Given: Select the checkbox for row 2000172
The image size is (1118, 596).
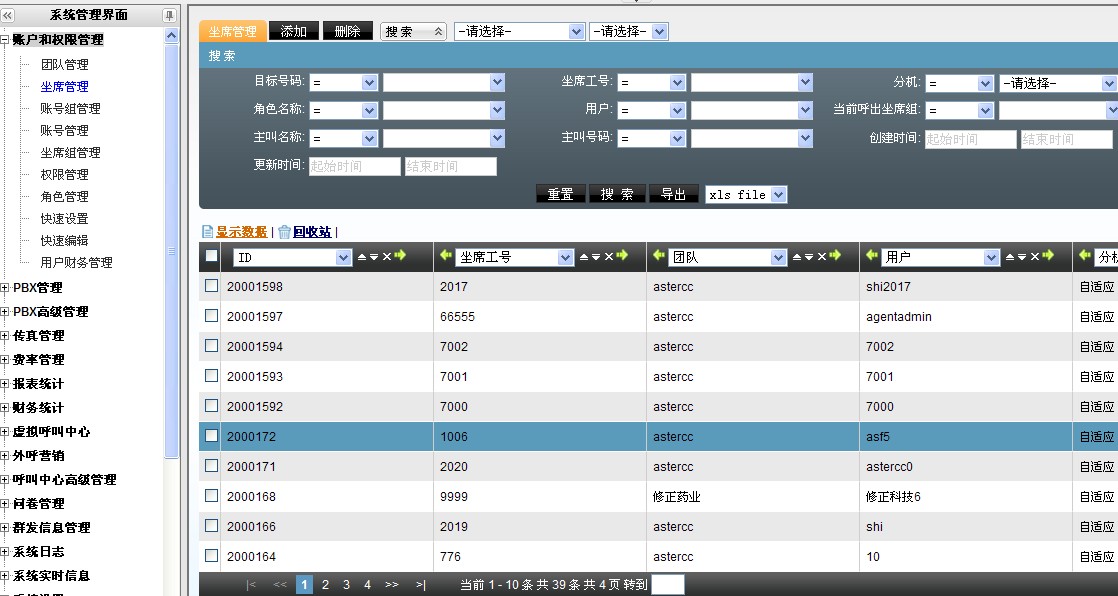Looking at the screenshot, I should tap(211, 436).
